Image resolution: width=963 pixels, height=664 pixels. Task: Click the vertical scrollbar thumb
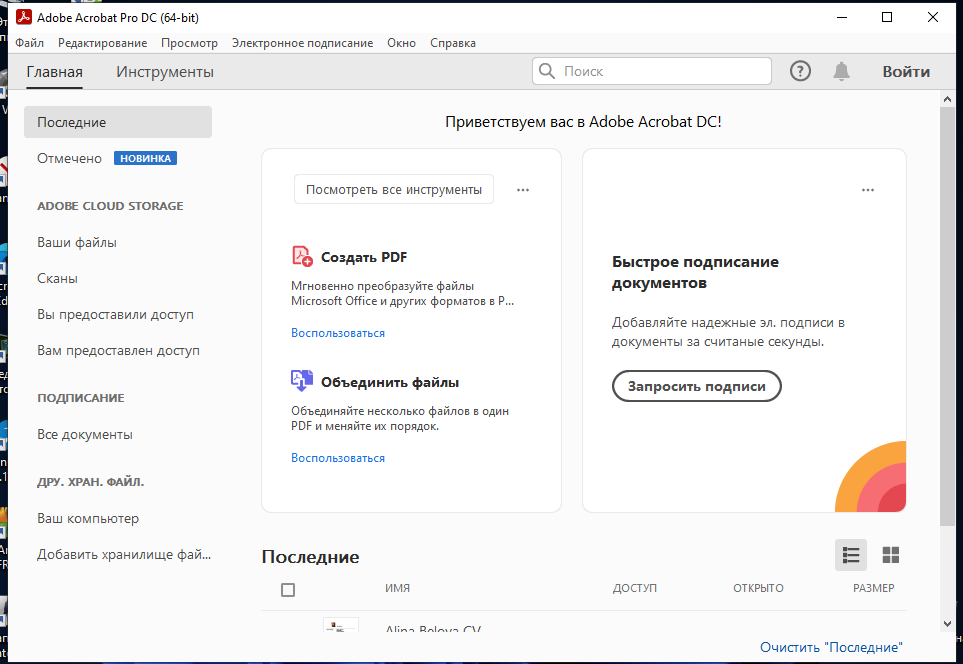pyautogui.click(x=947, y=316)
